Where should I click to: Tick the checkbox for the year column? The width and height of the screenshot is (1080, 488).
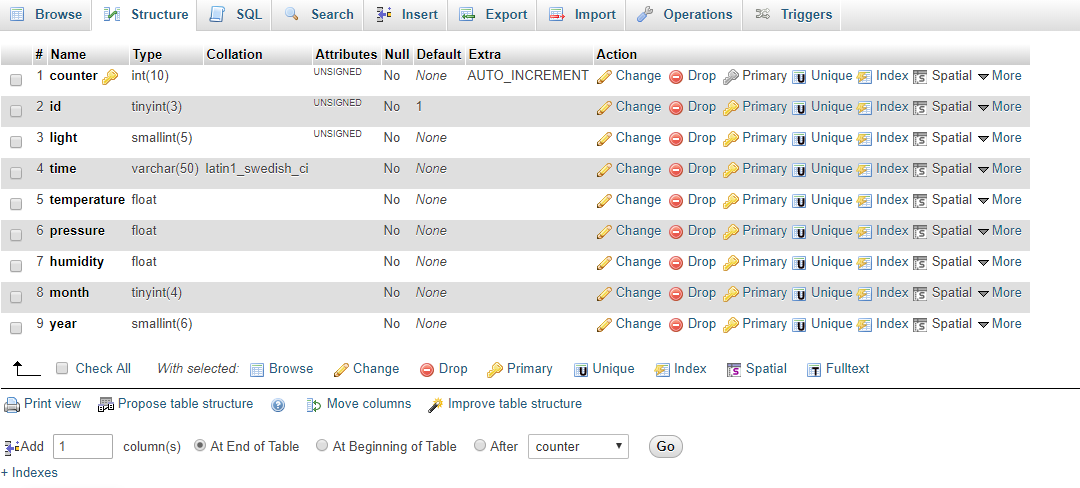[16, 328]
